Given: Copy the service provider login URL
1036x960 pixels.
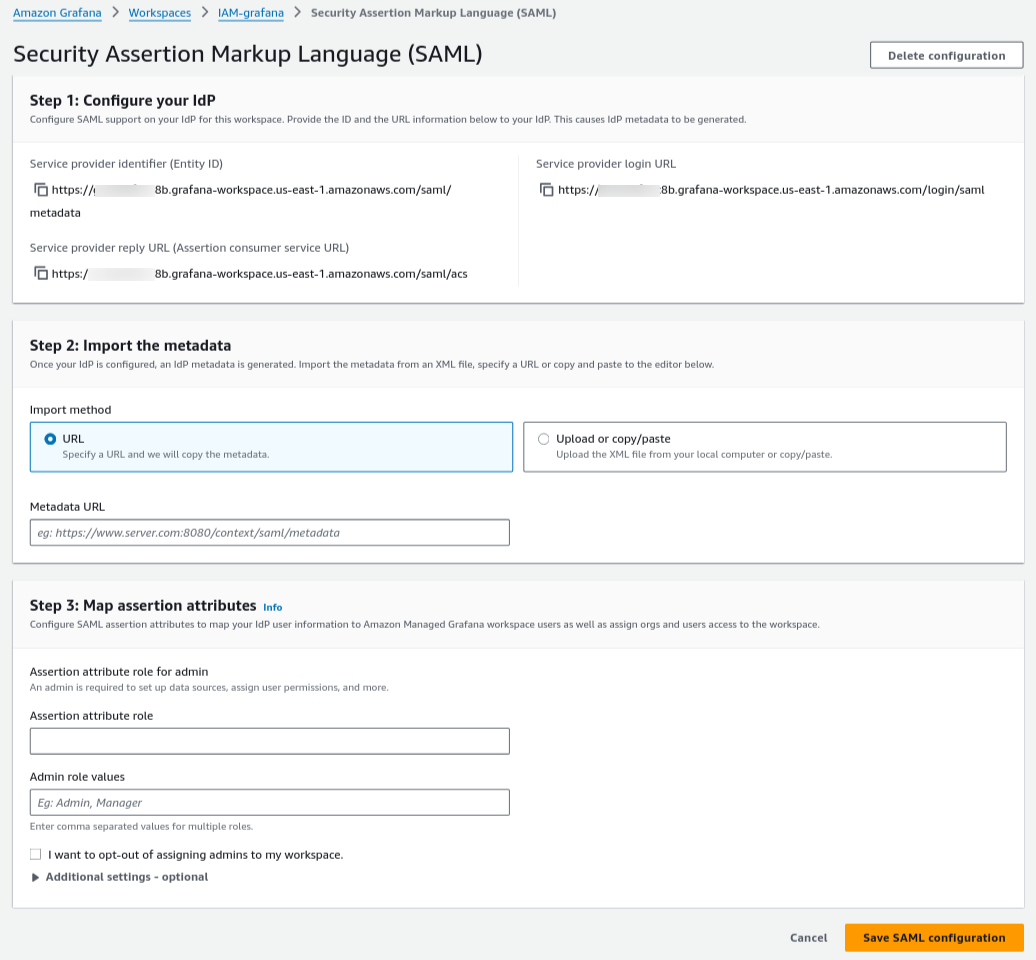Looking at the screenshot, I should click(546, 190).
